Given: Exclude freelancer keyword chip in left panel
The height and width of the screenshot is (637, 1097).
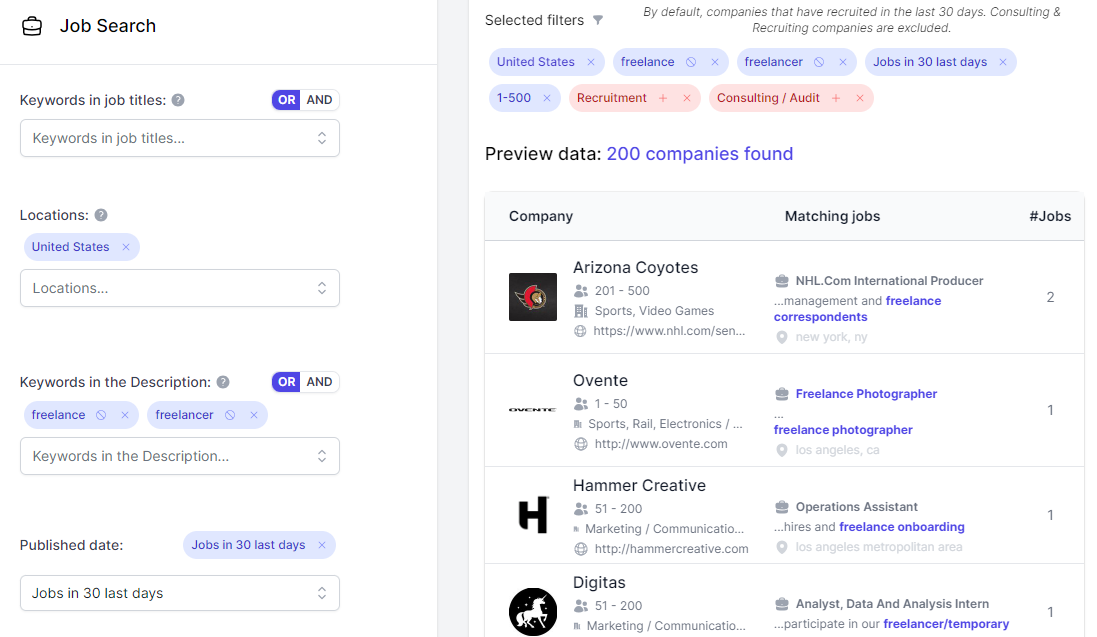Looking at the screenshot, I should tap(230, 415).
